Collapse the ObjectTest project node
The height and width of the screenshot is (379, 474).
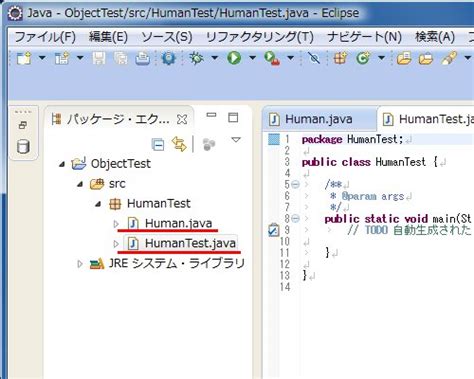(x=62, y=164)
